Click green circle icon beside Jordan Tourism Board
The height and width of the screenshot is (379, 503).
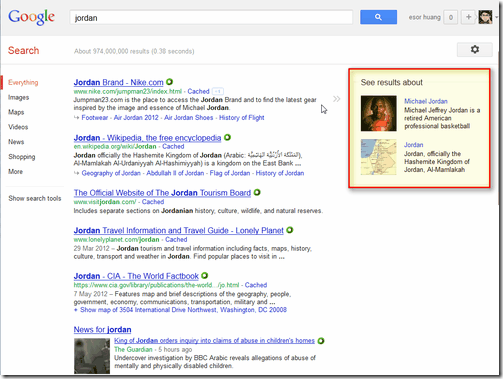click(x=257, y=192)
